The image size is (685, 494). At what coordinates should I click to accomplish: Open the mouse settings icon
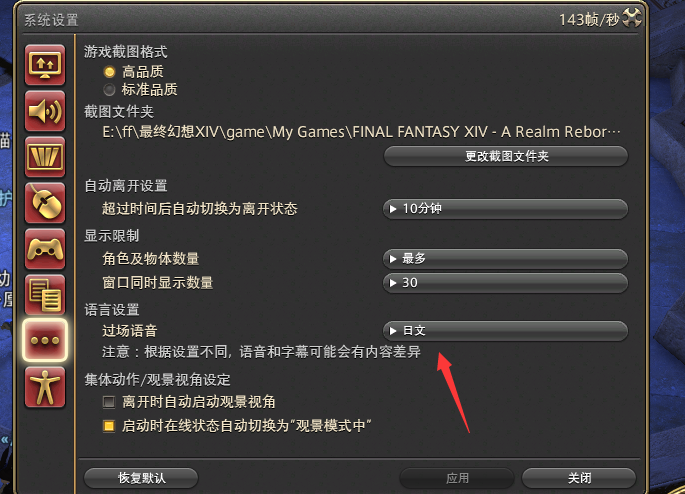pyautogui.click(x=45, y=203)
